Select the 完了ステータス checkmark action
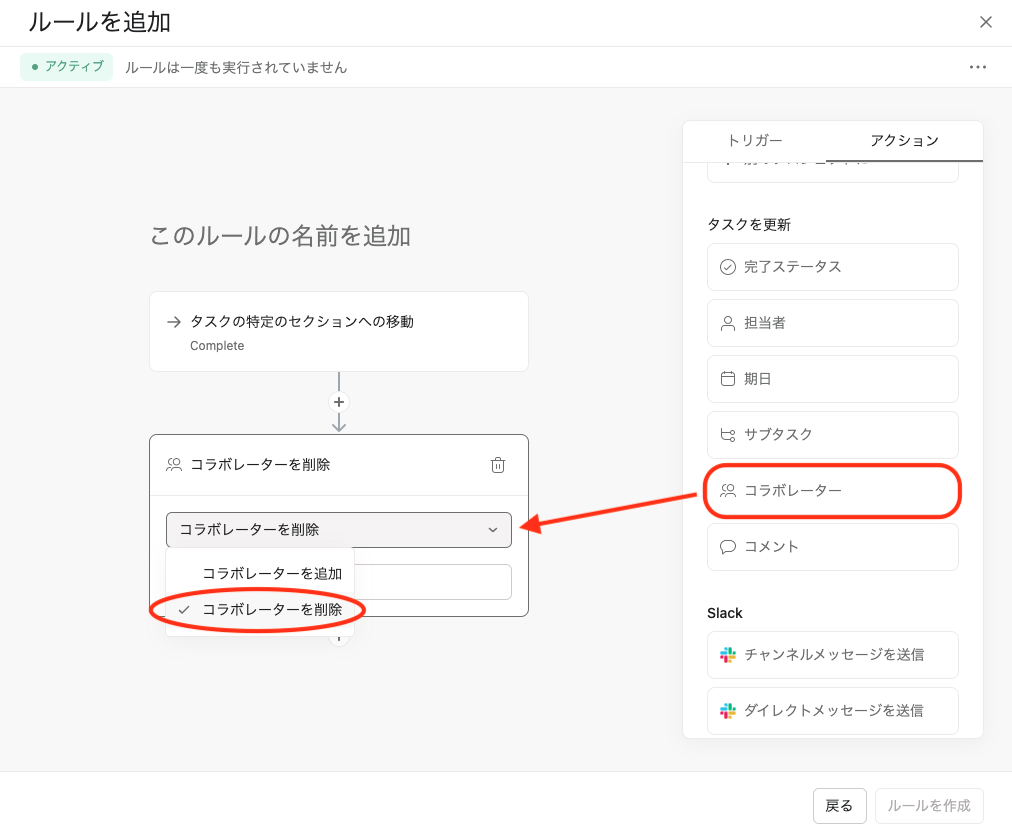Screen dimensions: 1012x834 (833, 267)
